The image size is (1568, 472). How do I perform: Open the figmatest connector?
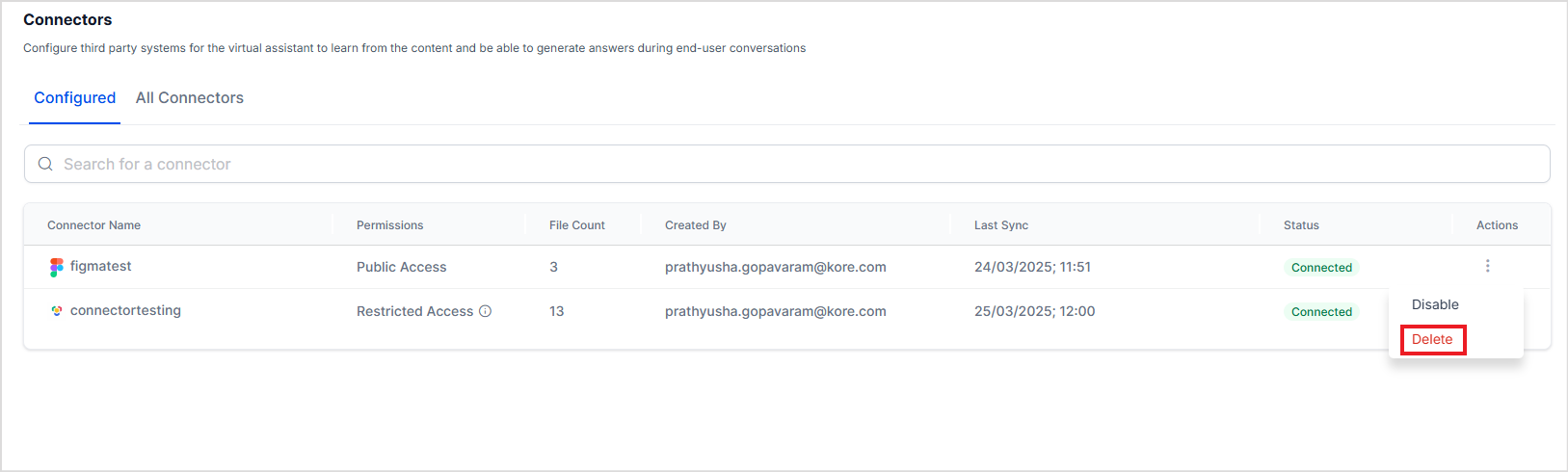coord(101,267)
